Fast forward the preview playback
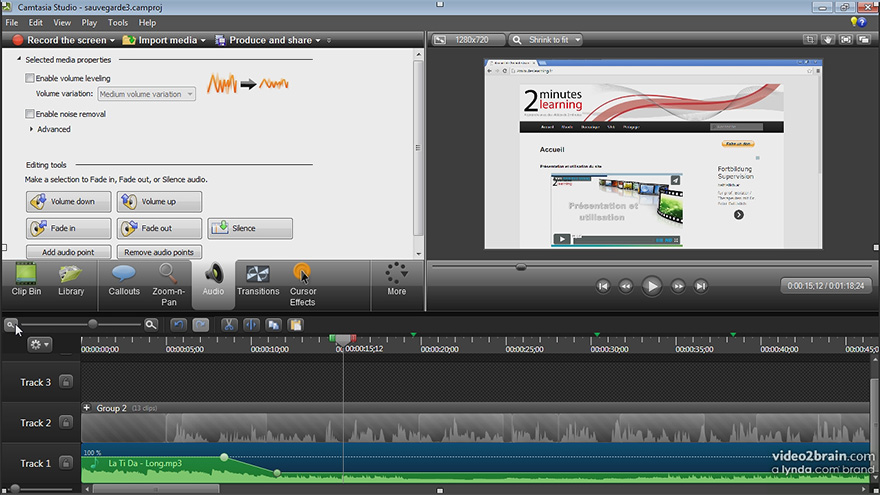This screenshot has width=880, height=495. pyautogui.click(x=678, y=286)
